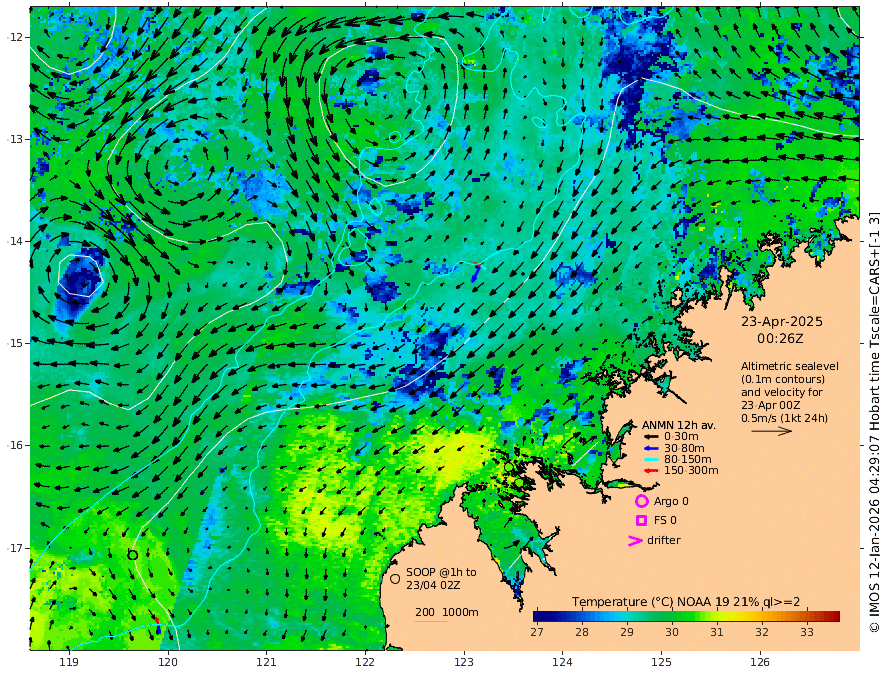Click the black 0-30m arrow legend icon
880x680 pixels.
(x=650, y=437)
